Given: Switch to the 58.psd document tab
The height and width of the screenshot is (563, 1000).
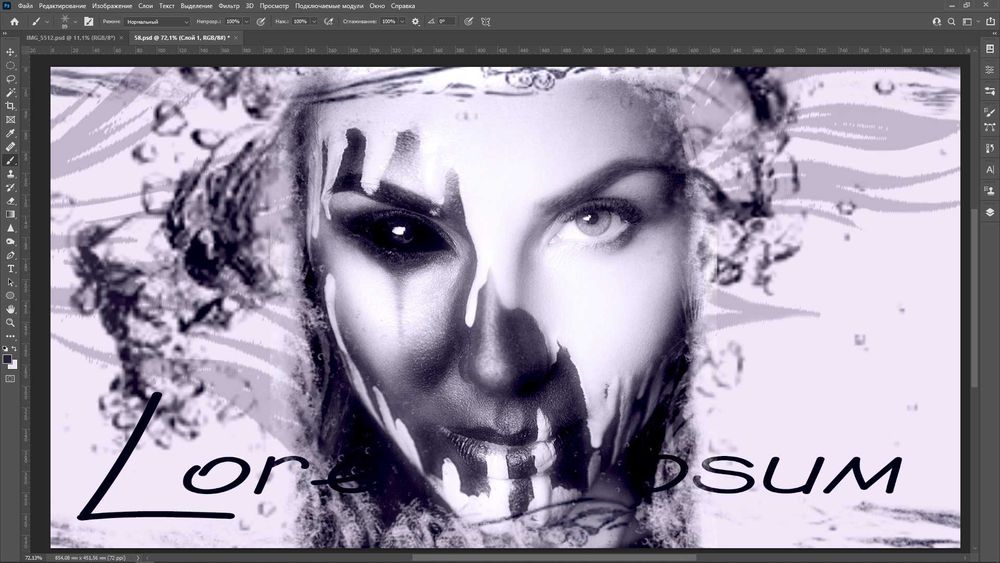Looking at the screenshot, I should click(182, 38).
